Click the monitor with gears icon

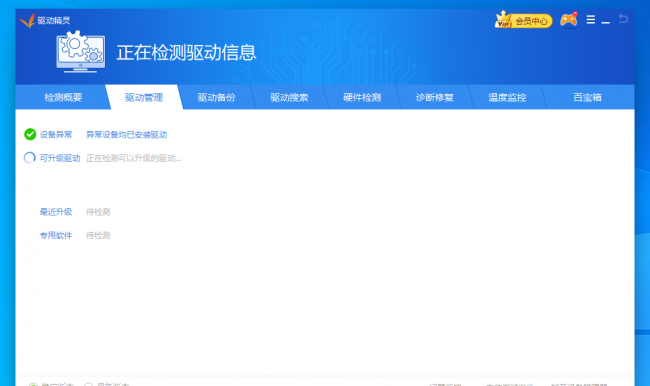80,52
